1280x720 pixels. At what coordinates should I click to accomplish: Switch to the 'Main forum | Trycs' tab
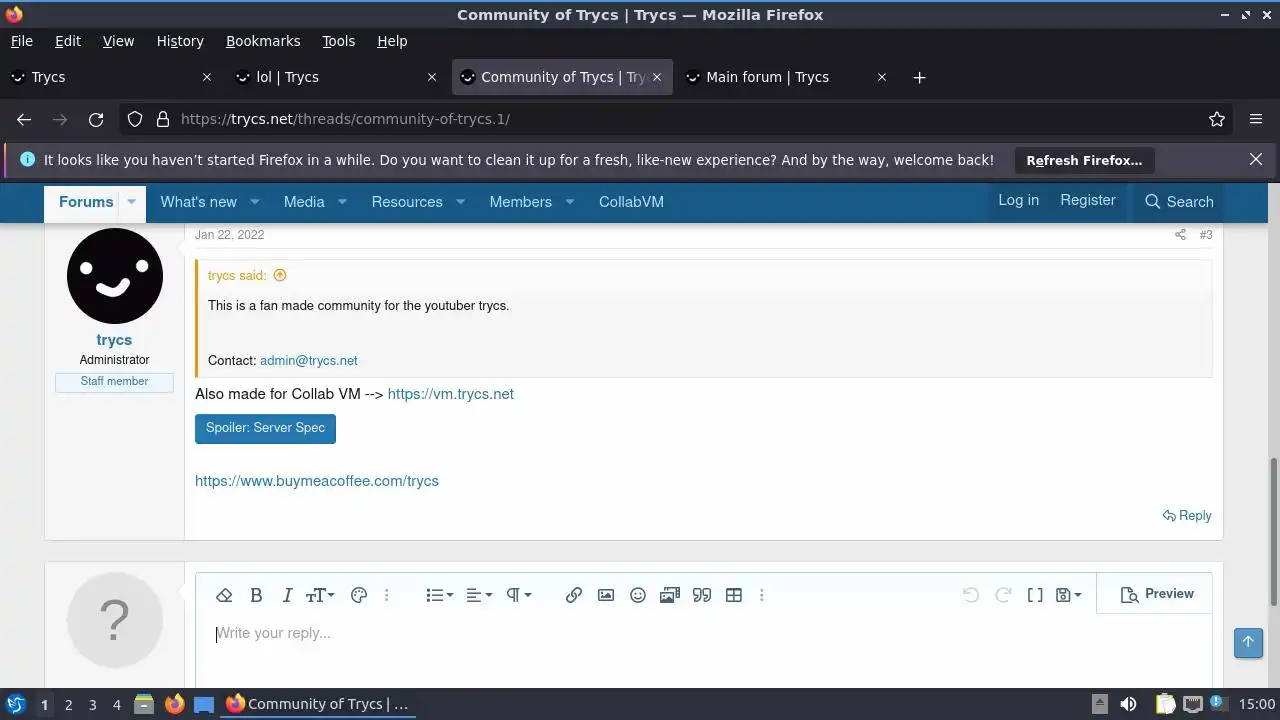tap(786, 77)
